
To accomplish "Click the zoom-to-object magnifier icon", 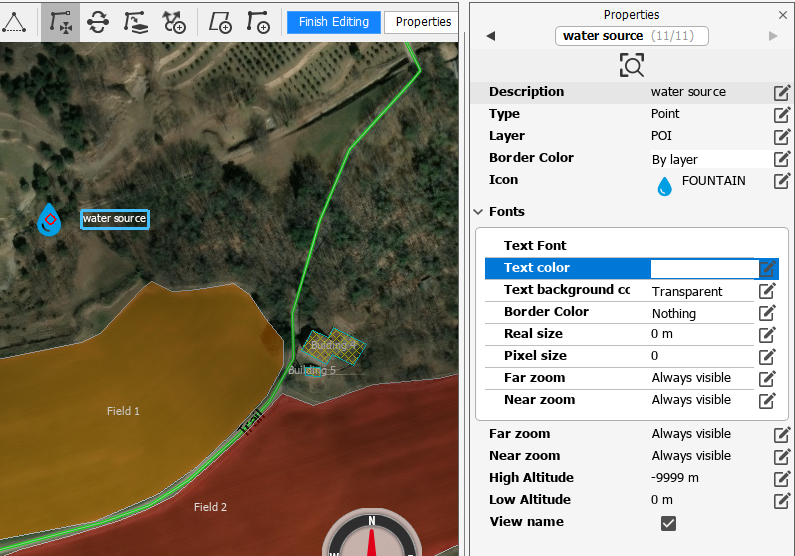I will click(x=631, y=66).
